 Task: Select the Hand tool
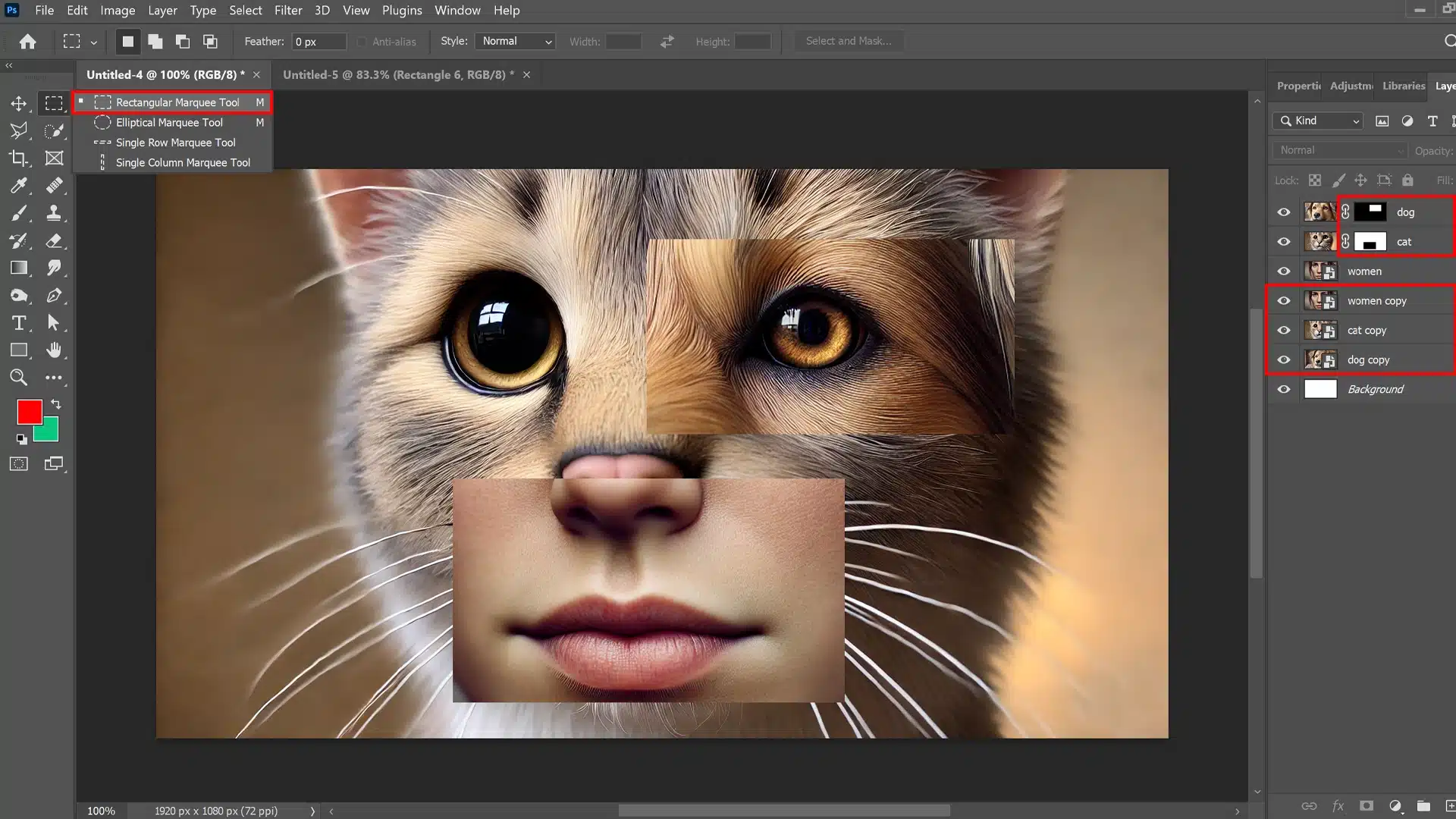click(x=54, y=350)
